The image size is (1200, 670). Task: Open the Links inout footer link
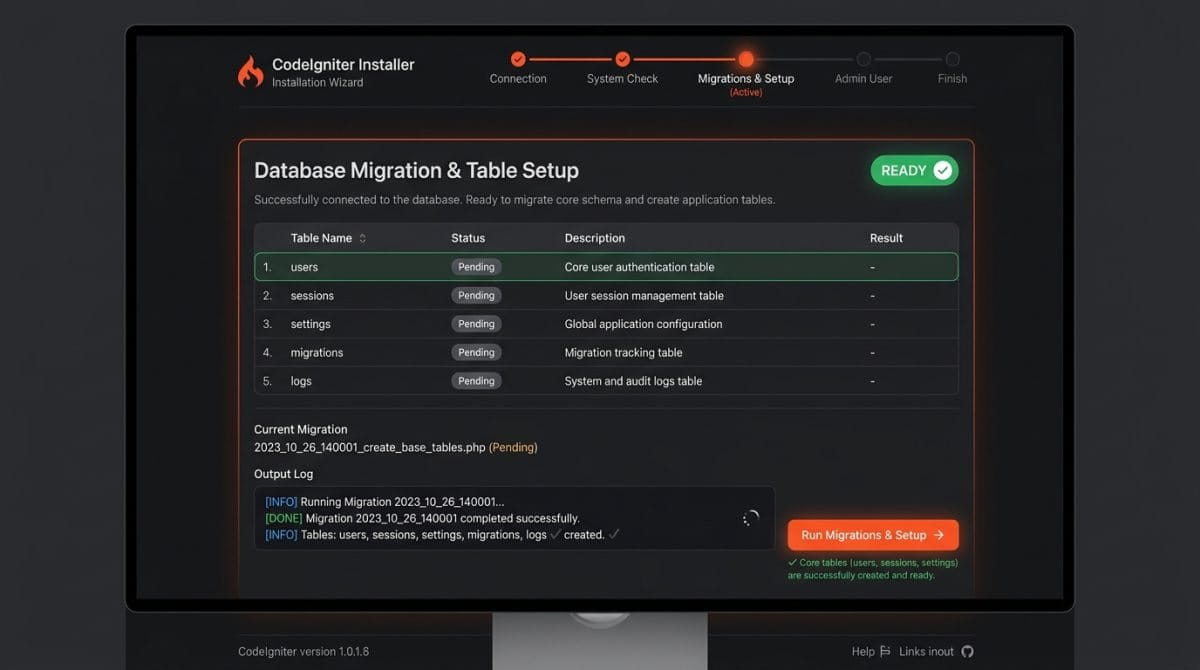(926, 651)
